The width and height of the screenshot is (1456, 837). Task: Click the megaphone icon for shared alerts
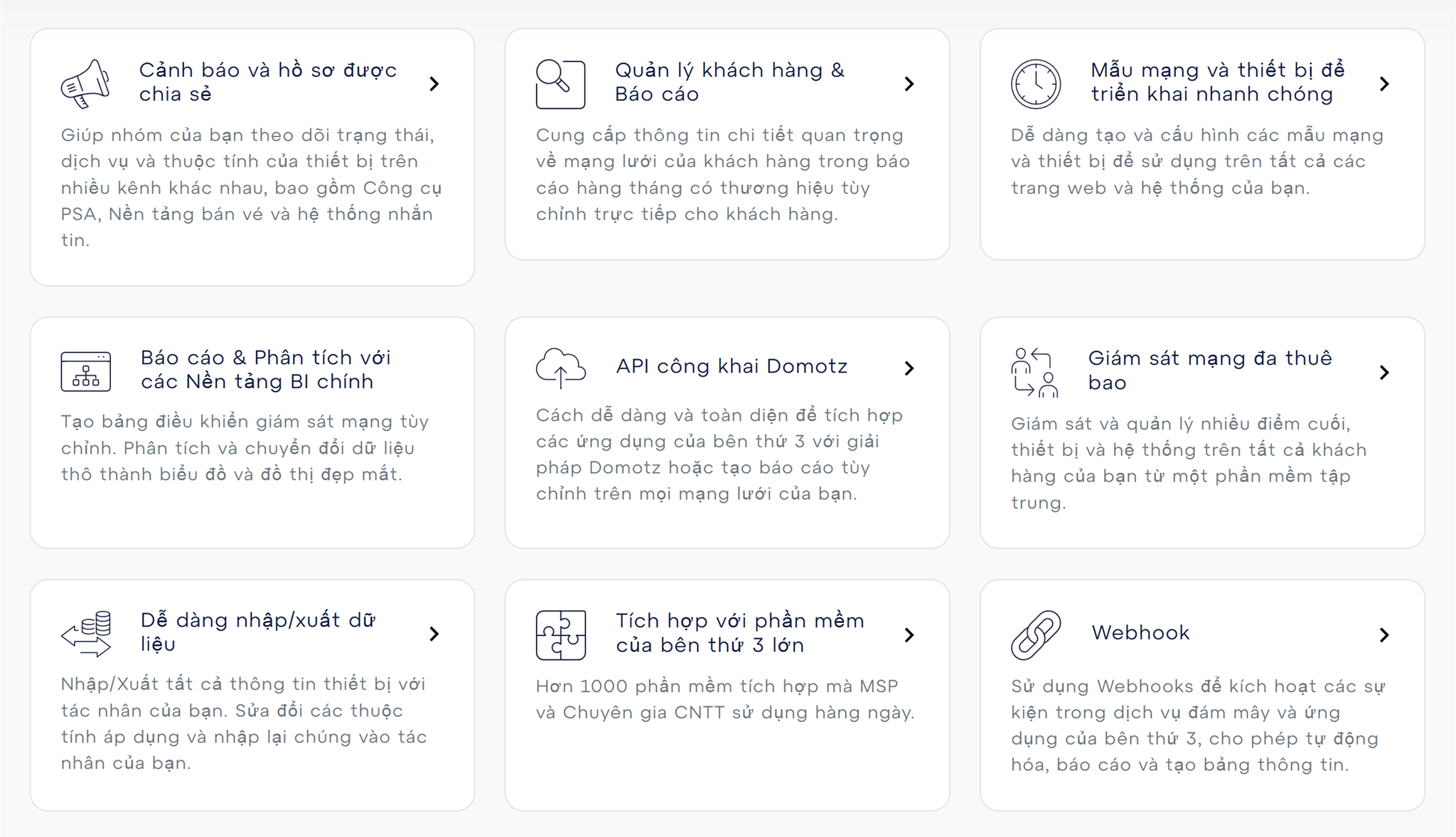[x=85, y=84]
